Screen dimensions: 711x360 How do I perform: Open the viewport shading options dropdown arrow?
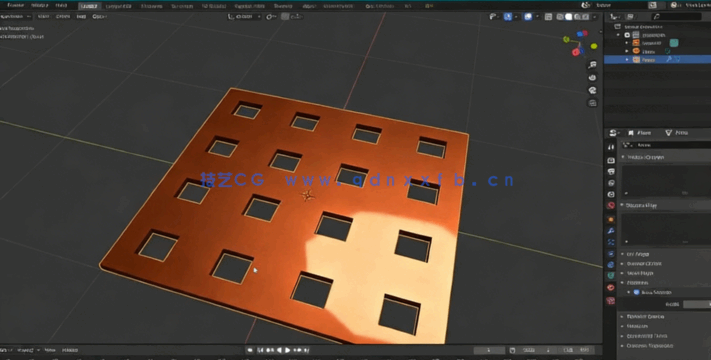click(595, 16)
